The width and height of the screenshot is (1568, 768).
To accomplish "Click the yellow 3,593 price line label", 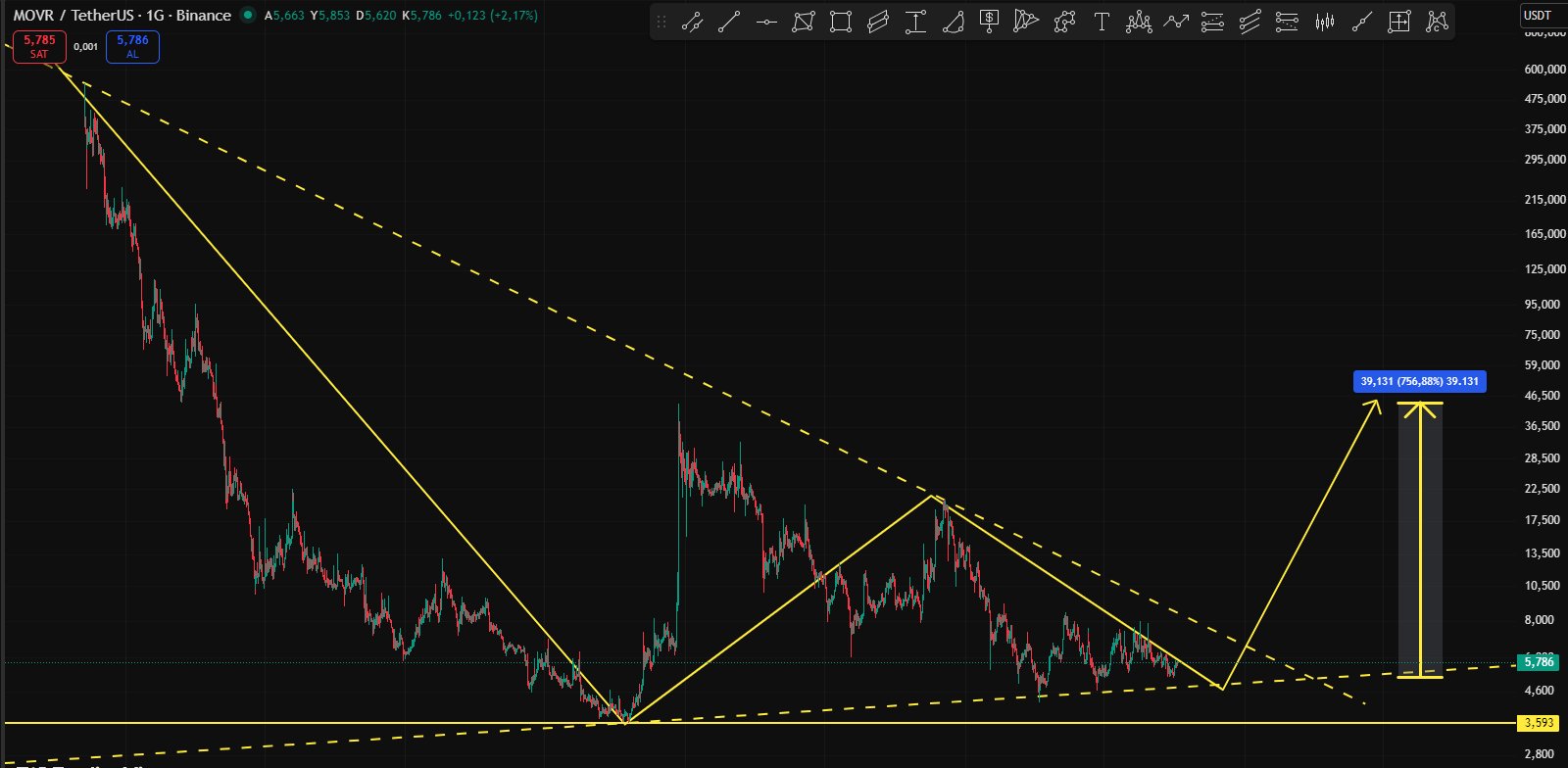I will tap(1539, 723).
